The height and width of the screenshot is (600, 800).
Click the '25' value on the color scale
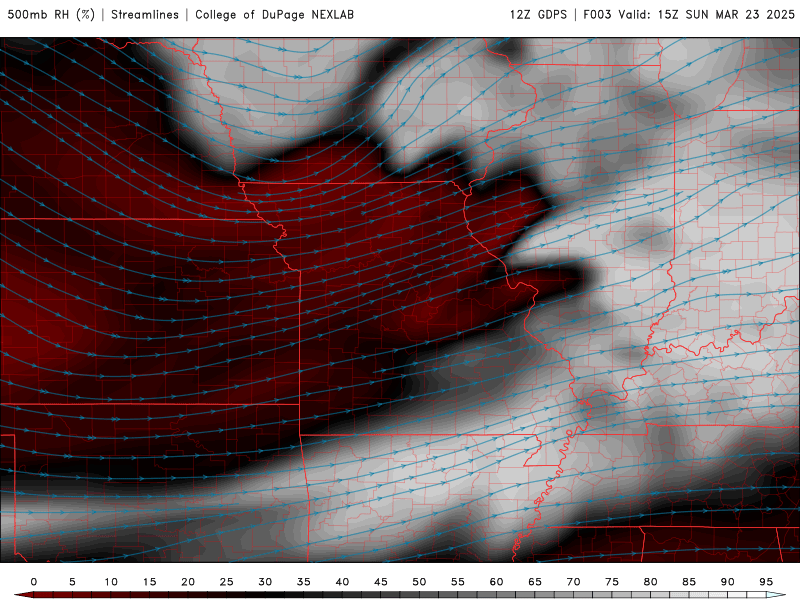227,582
